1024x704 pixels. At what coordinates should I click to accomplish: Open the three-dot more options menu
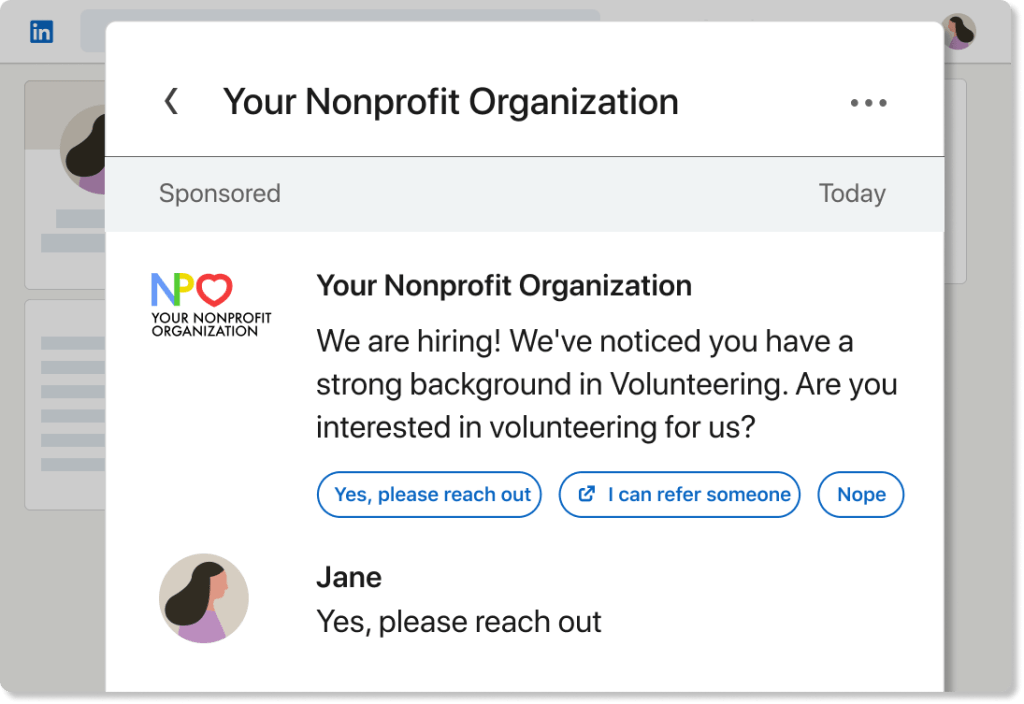pos(868,102)
